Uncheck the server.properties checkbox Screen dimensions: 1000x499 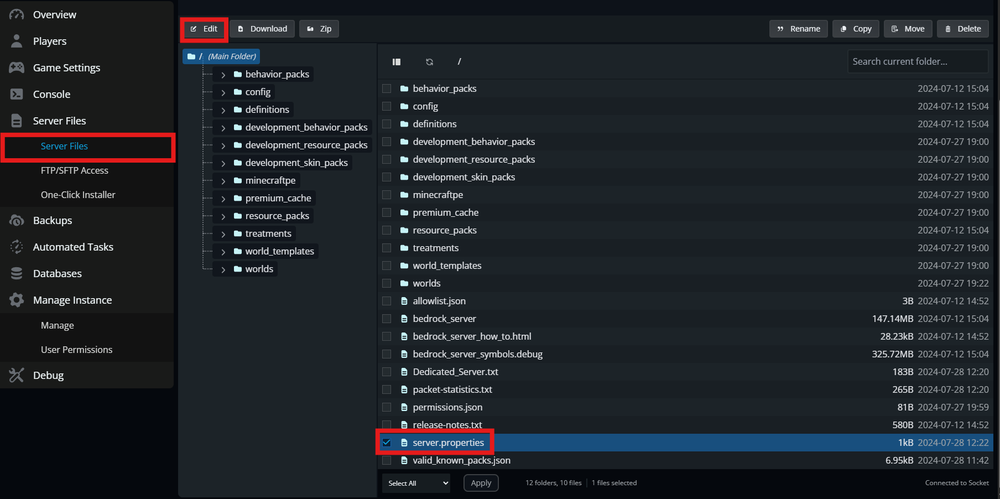pos(387,443)
